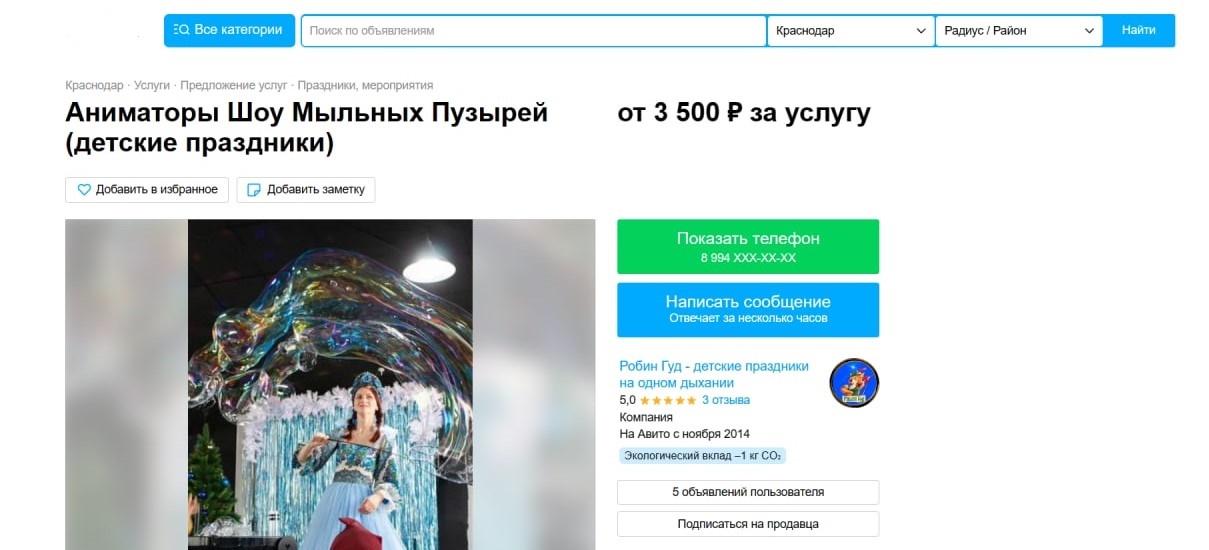Open Праздники, мероприятия breadcrumb
Viewport: 1209px width, 550px height.
click(365, 86)
